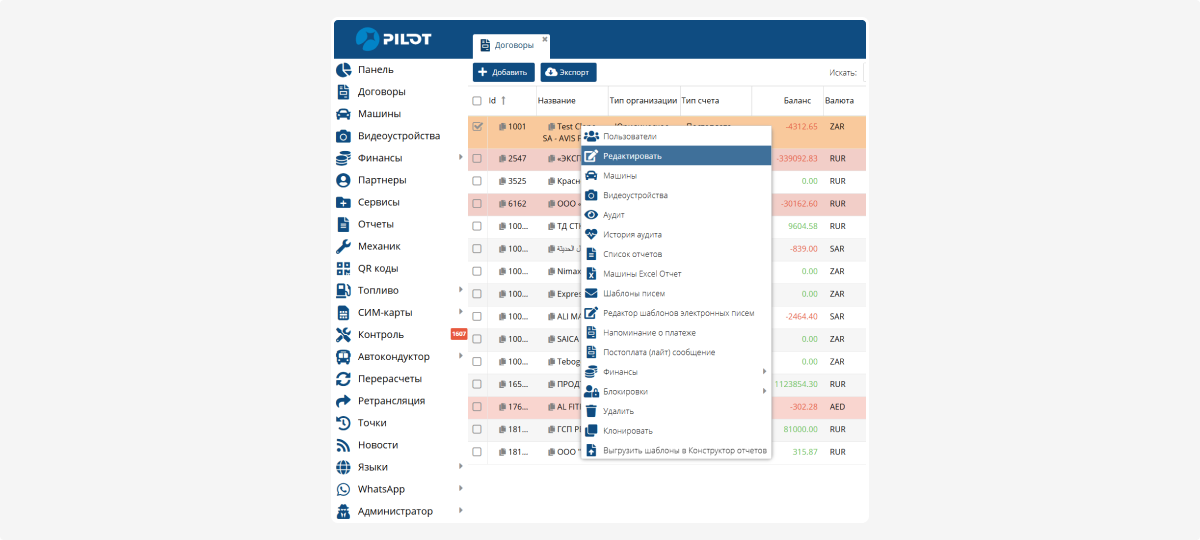Click the Видеоустройства camera icon in sidebar

click(x=343, y=136)
